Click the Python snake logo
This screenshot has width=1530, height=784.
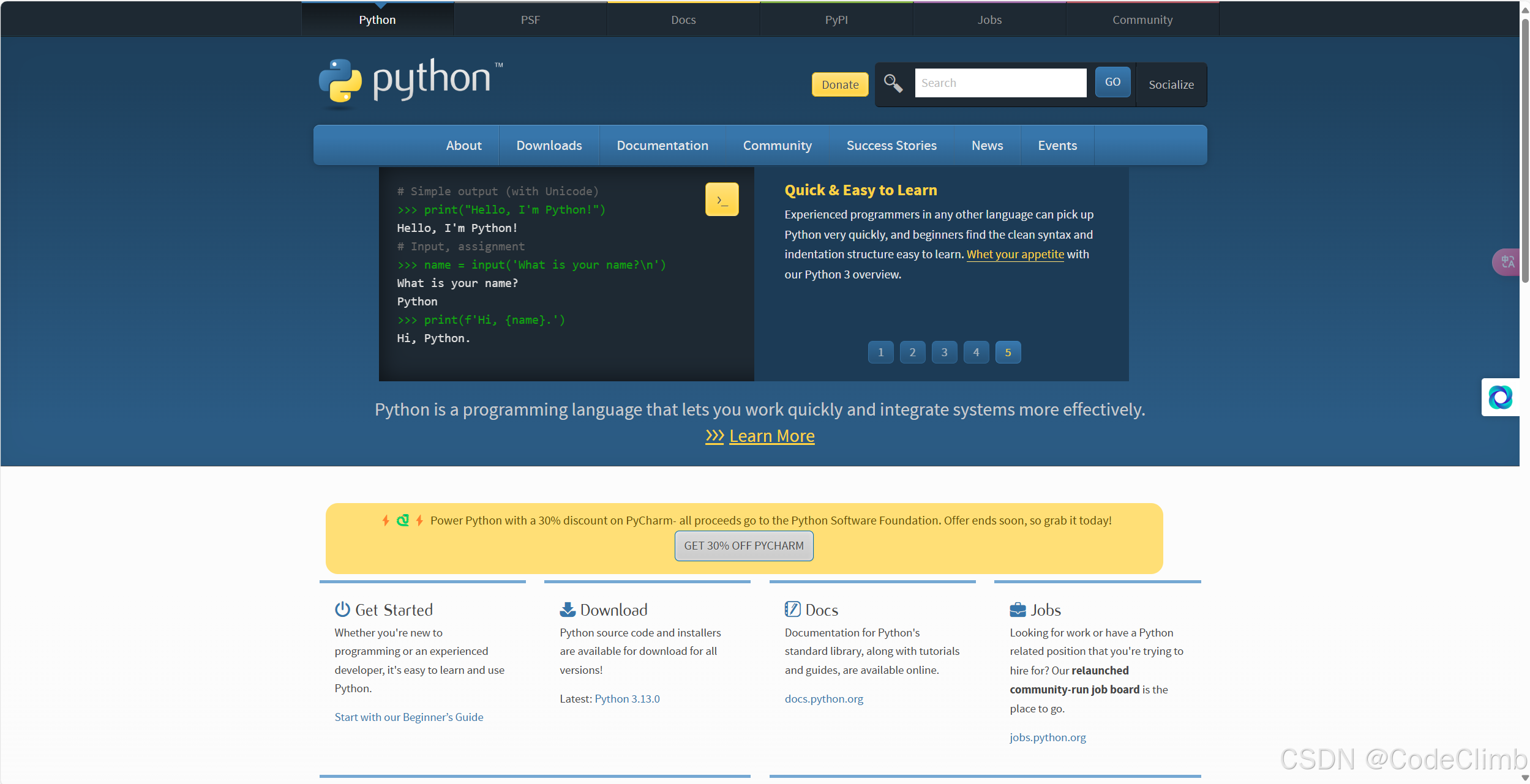340,81
